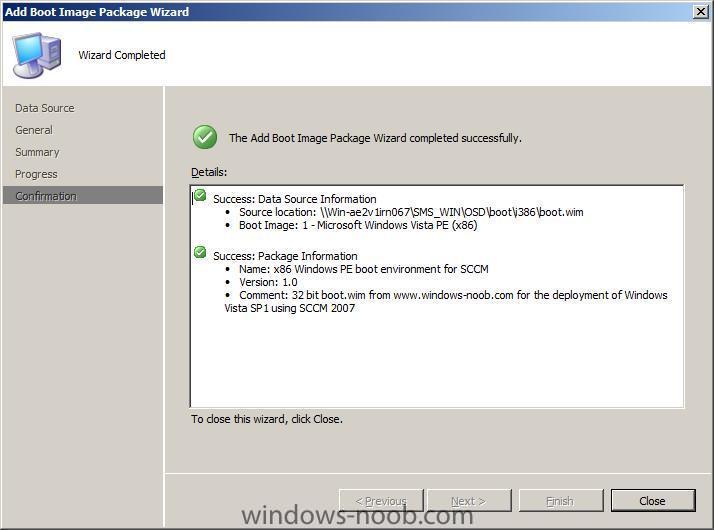Screen dimensions: 714x530
Task: Click the 'Wizard Completed' heading
Action: pyautogui.click(x=122, y=55)
